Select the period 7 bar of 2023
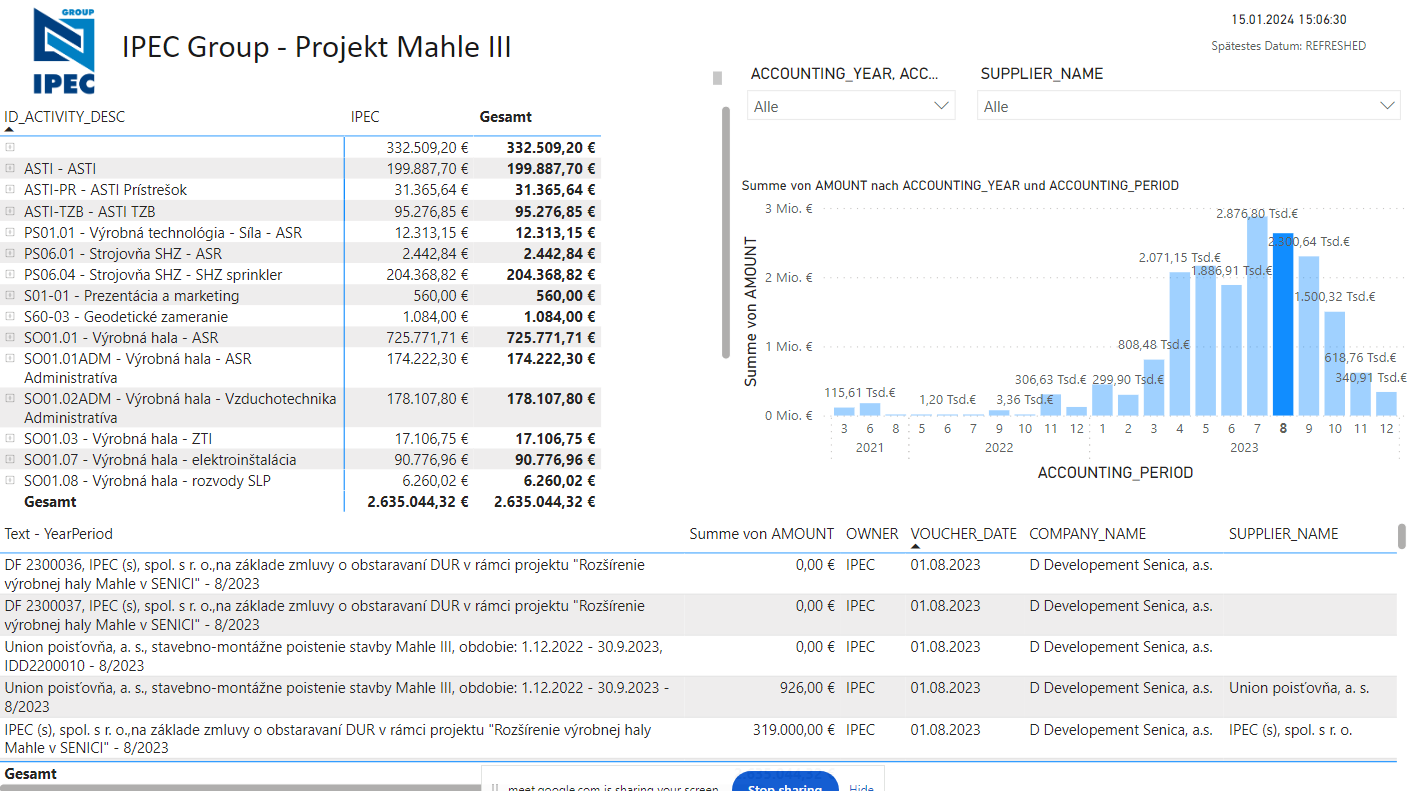The height and width of the screenshot is (791, 1415). pyautogui.click(x=1257, y=316)
